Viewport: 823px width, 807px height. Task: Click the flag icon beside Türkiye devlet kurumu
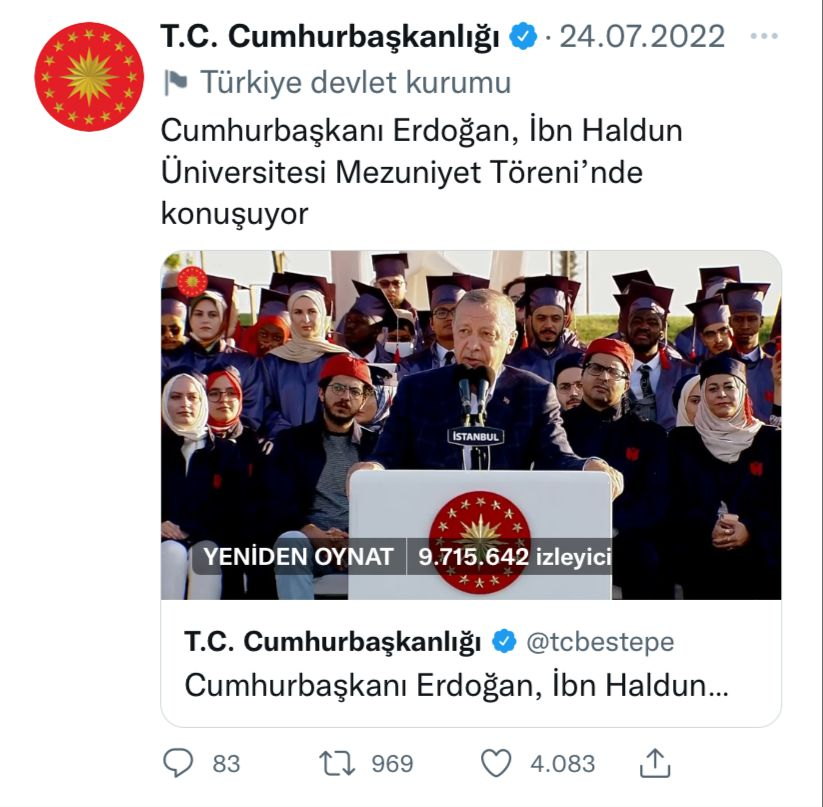coord(176,82)
